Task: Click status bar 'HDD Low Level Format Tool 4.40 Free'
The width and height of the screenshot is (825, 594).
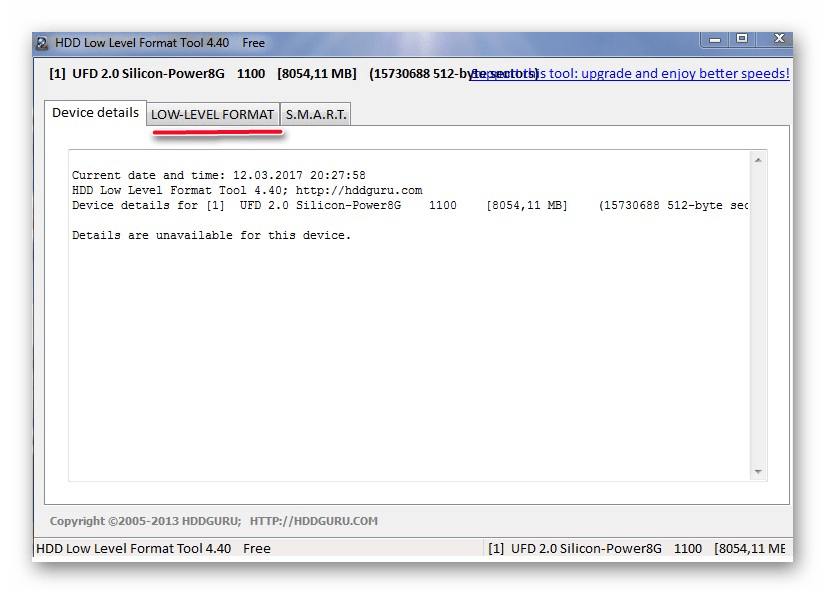Action: (x=153, y=548)
